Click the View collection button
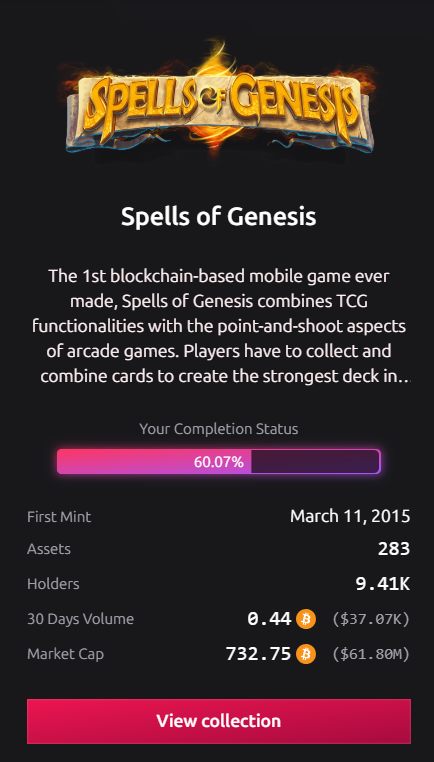 coord(219,721)
